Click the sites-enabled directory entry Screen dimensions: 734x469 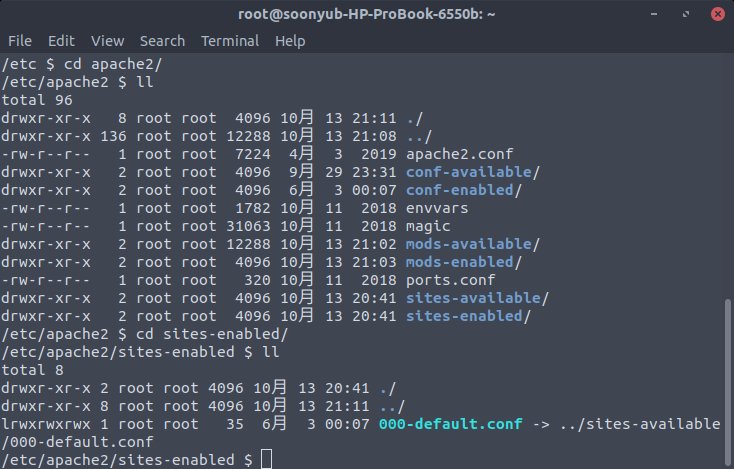[464, 316]
